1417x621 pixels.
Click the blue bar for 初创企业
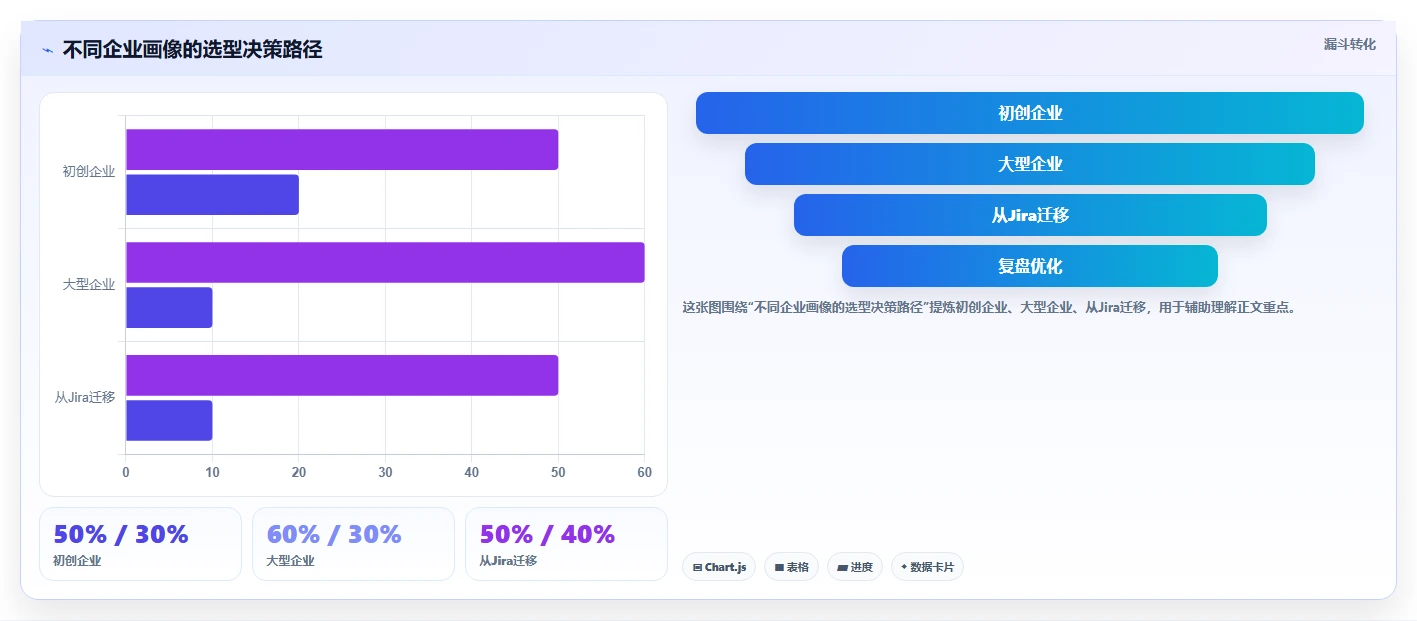[212, 194]
